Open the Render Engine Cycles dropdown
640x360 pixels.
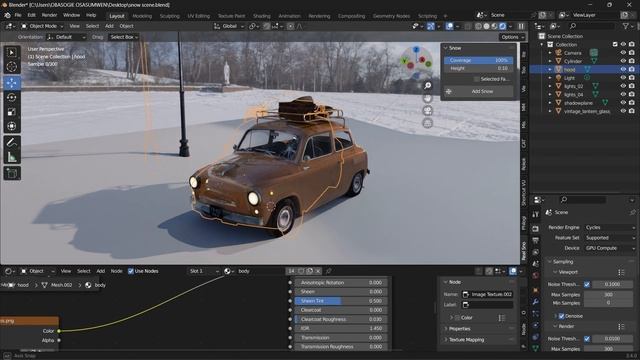[609, 227]
